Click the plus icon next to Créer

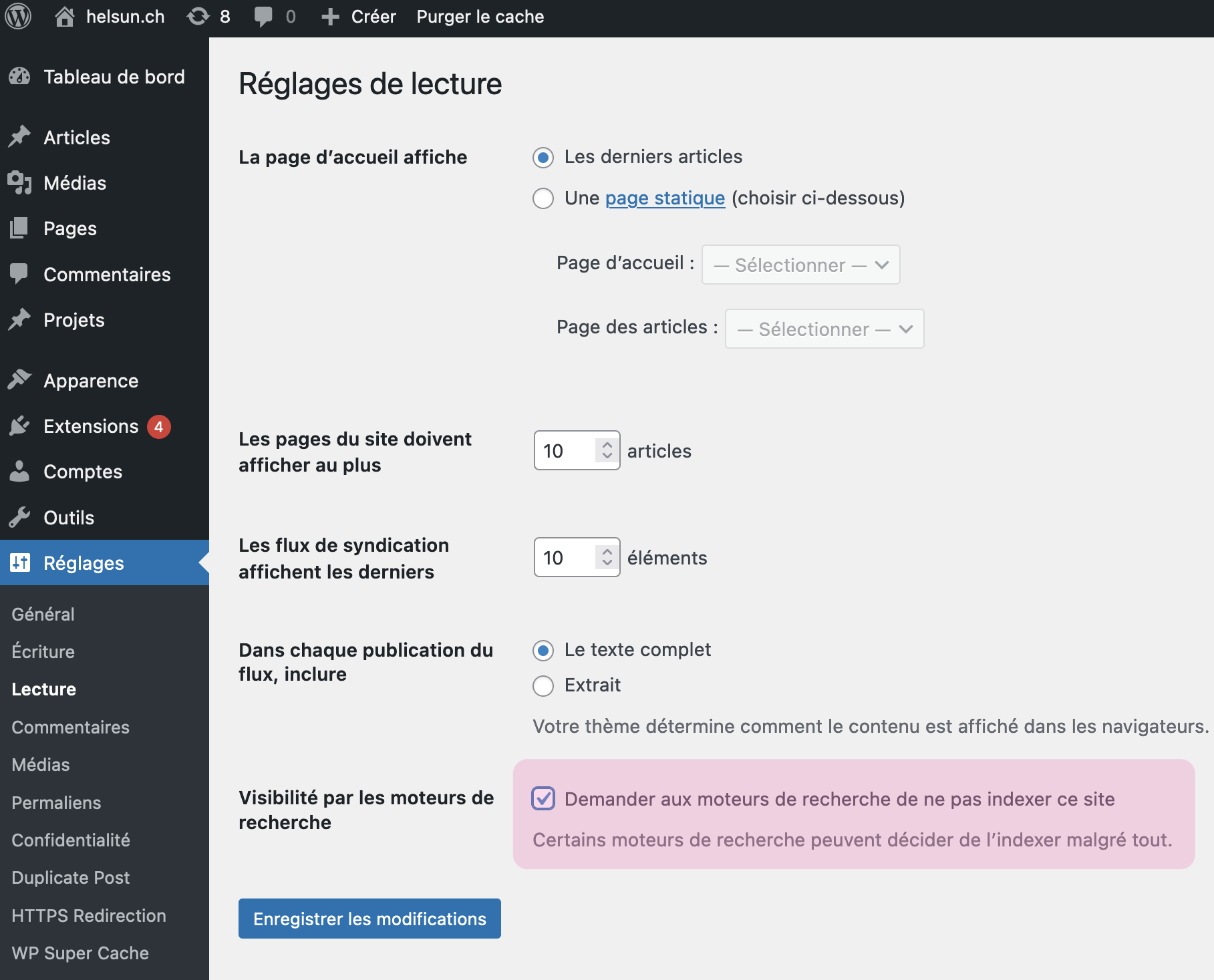330,16
